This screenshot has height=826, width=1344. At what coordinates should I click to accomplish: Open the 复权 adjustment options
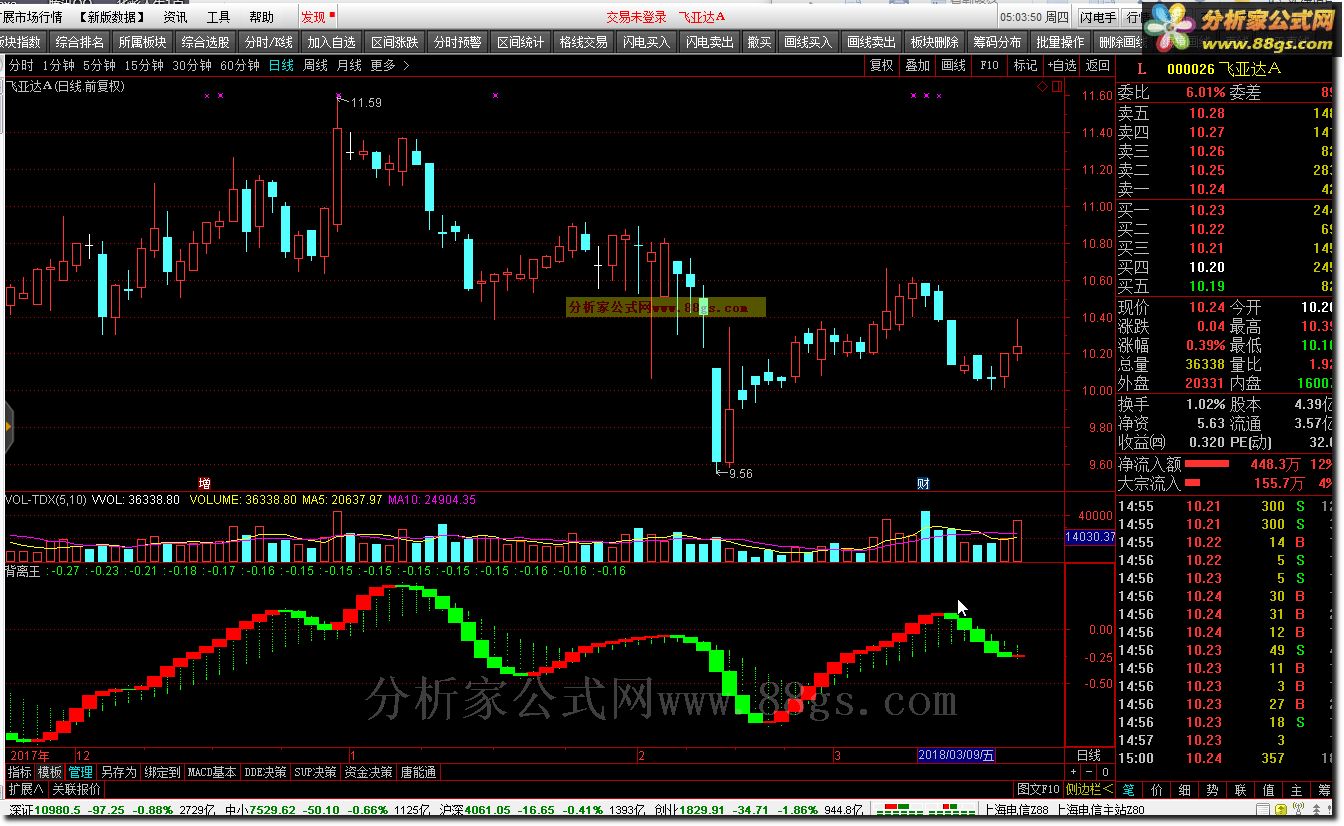[881, 66]
